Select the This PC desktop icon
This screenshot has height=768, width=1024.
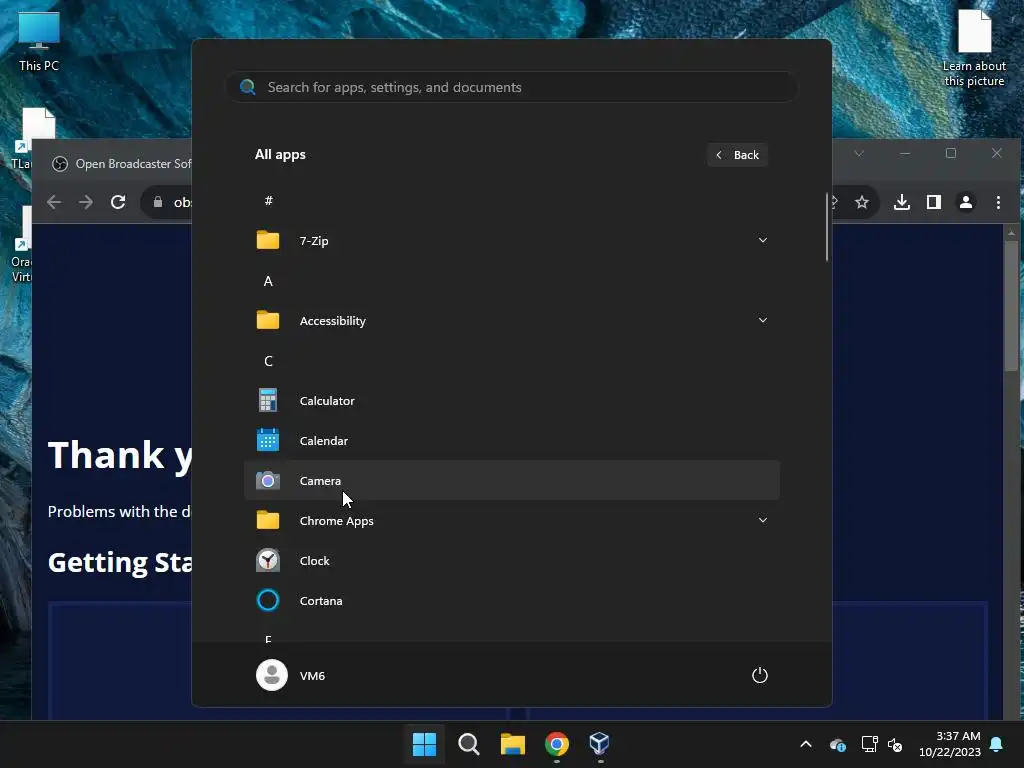(x=39, y=41)
